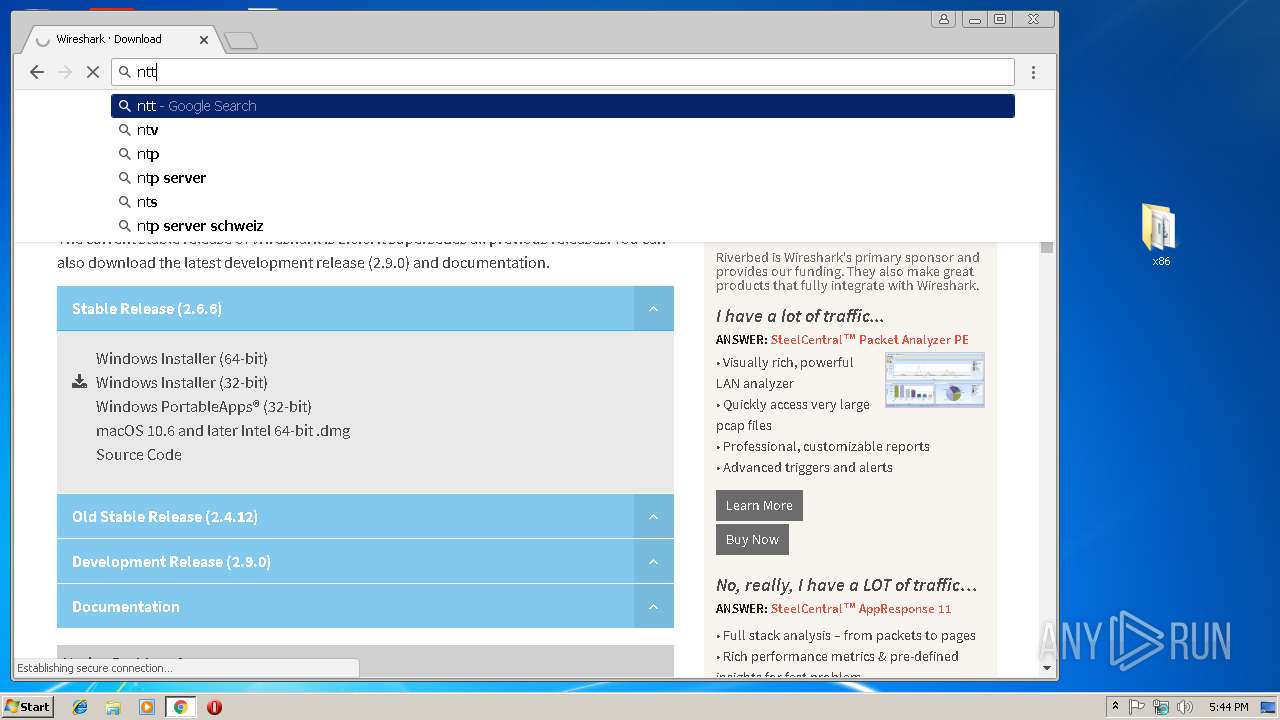The image size is (1280, 720).
Task: Switch to Chrome in the taskbar
Action: coord(180,707)
